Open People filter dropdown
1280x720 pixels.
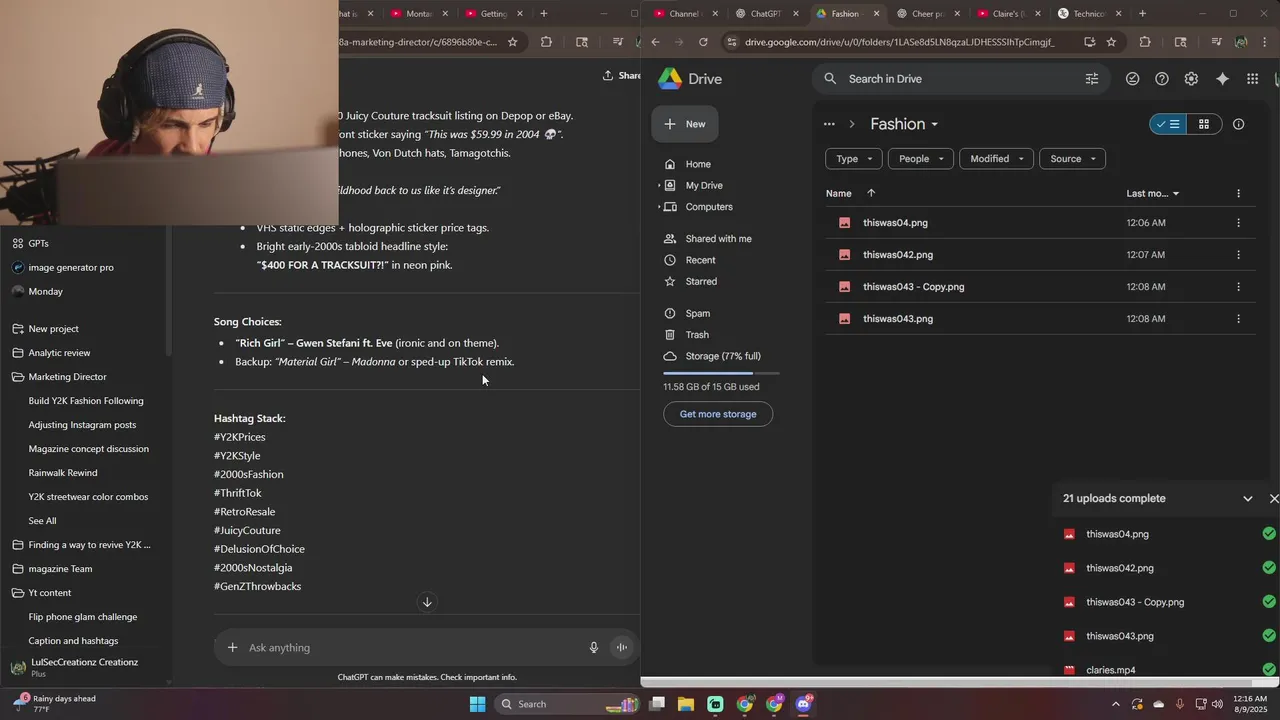click(x=921, y=159)
